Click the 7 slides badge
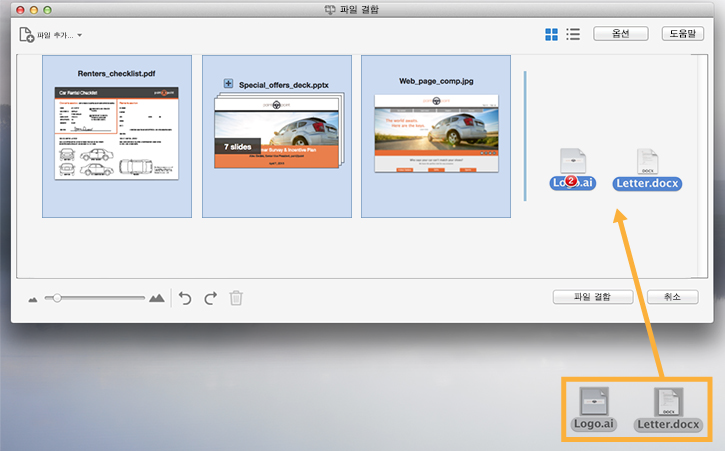Image resolution: width=725 pixels, height=451 pixels. [238, 147]
